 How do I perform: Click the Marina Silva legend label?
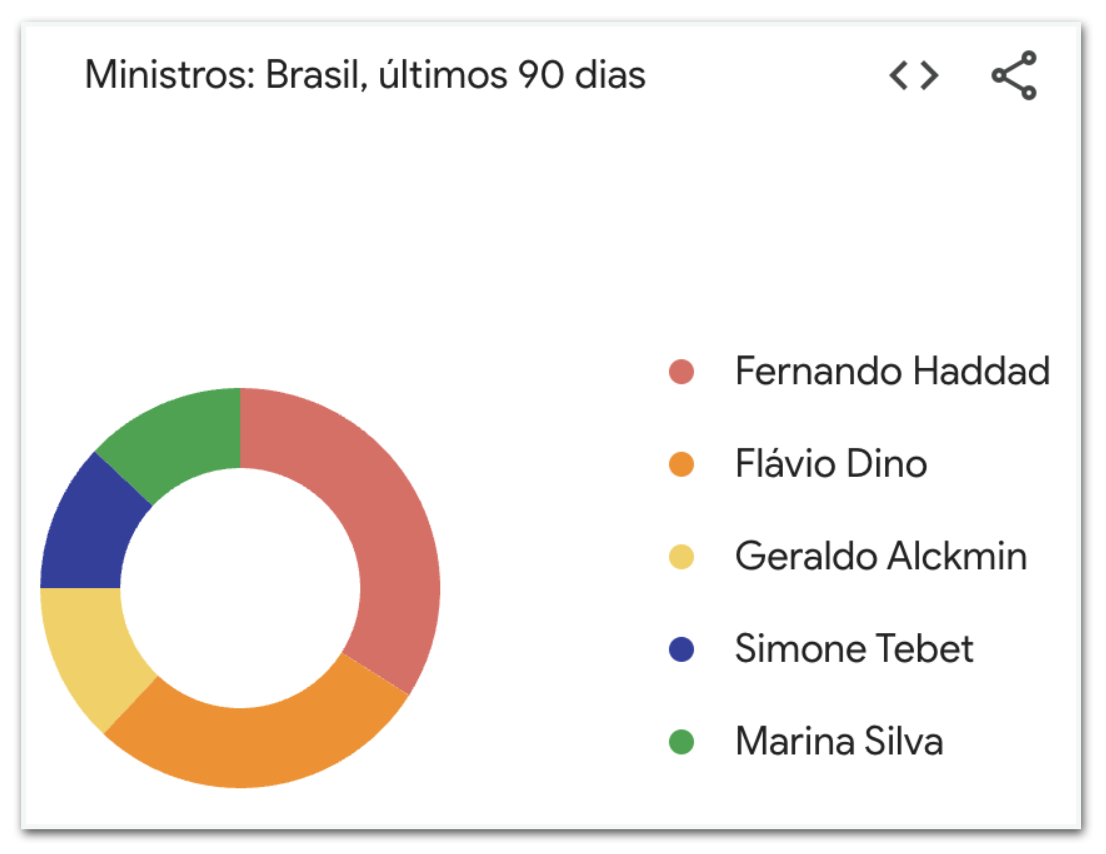(x=839, y=741)
